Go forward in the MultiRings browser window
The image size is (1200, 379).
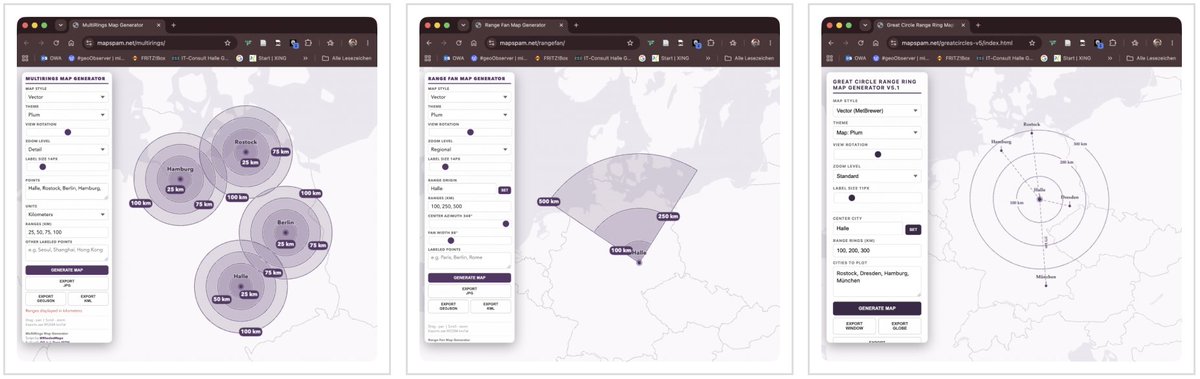pos(41,43)
